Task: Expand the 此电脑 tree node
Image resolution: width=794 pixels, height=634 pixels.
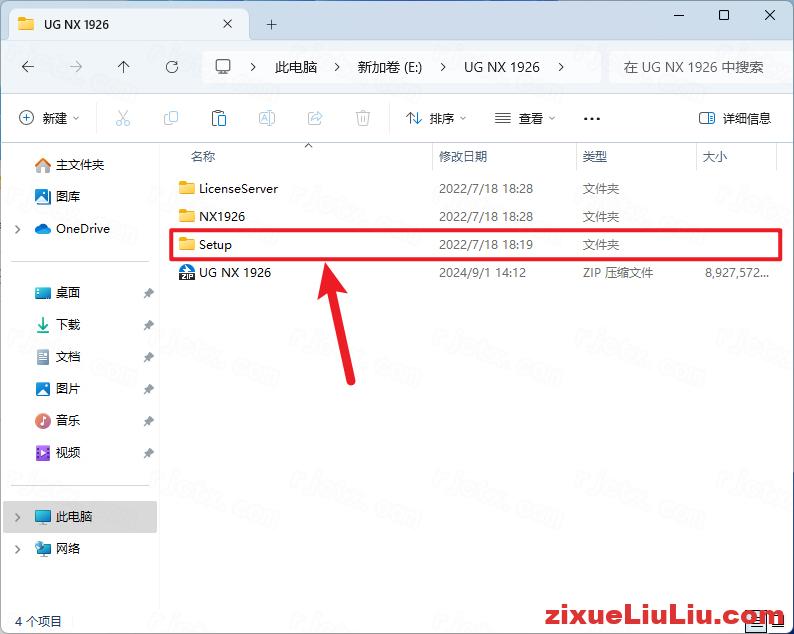Action: (18, 517)
